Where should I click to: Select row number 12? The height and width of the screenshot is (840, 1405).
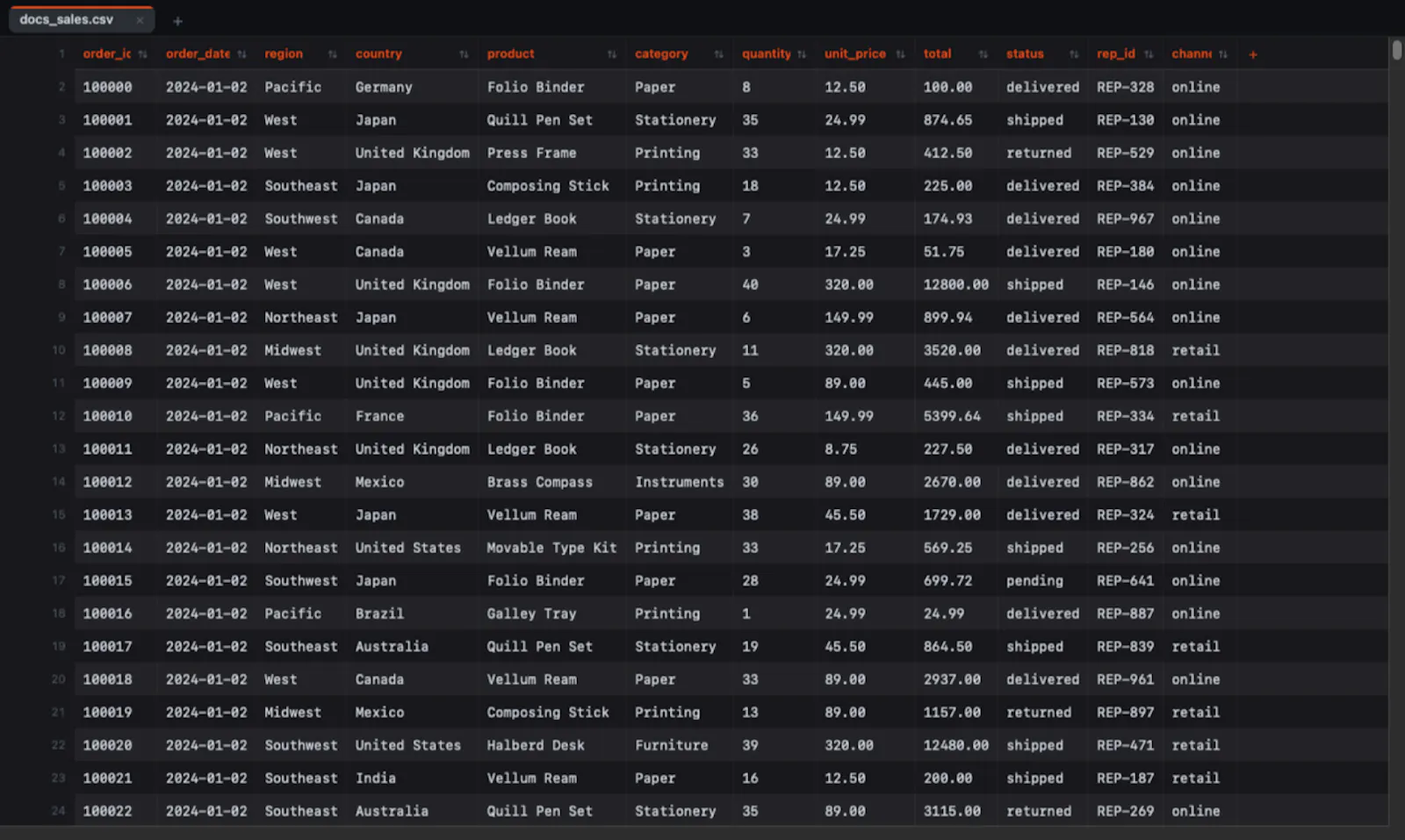(59, 416)
